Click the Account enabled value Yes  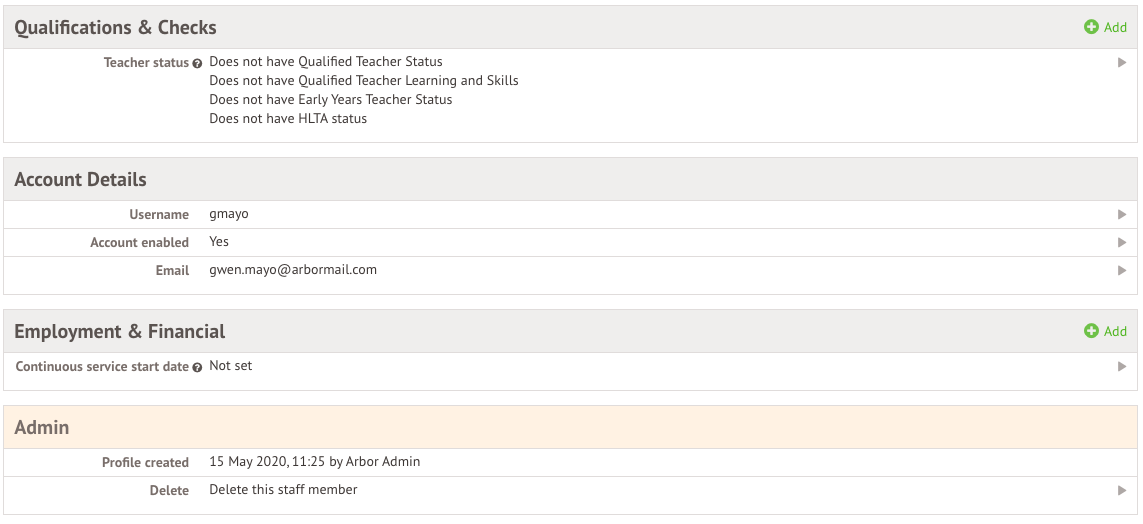click(x=219, y=241)
